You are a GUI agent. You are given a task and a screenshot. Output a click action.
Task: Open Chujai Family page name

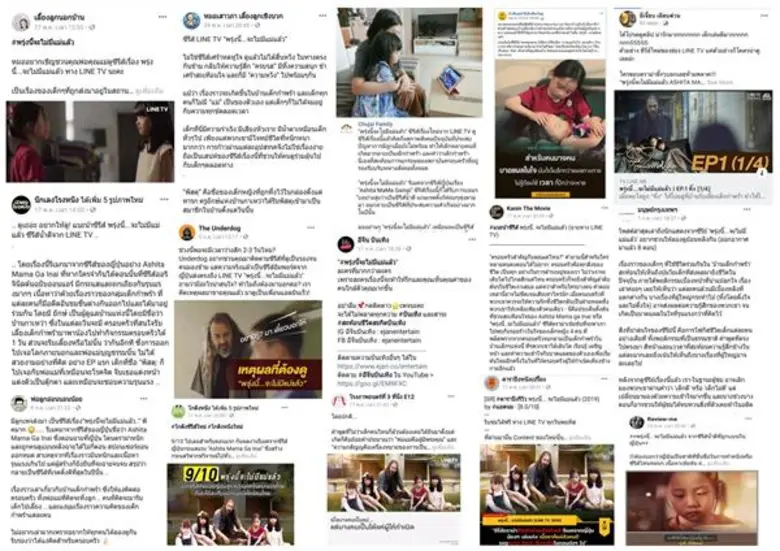(x=375, y=124)
